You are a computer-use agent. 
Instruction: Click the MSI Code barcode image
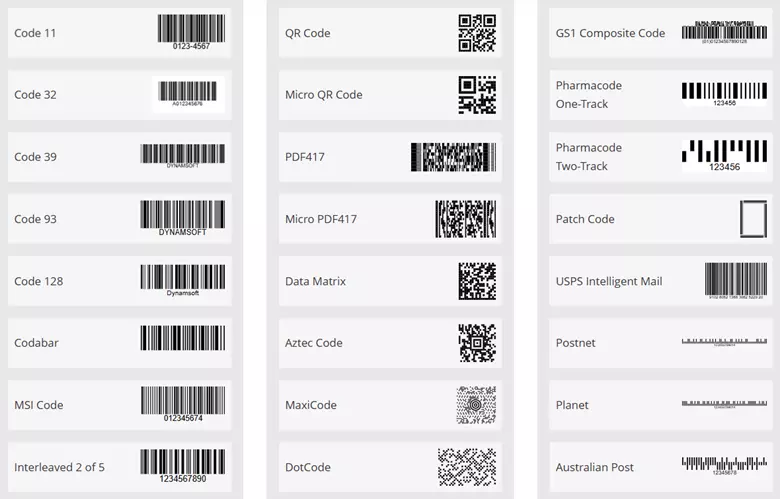point(183,404)
